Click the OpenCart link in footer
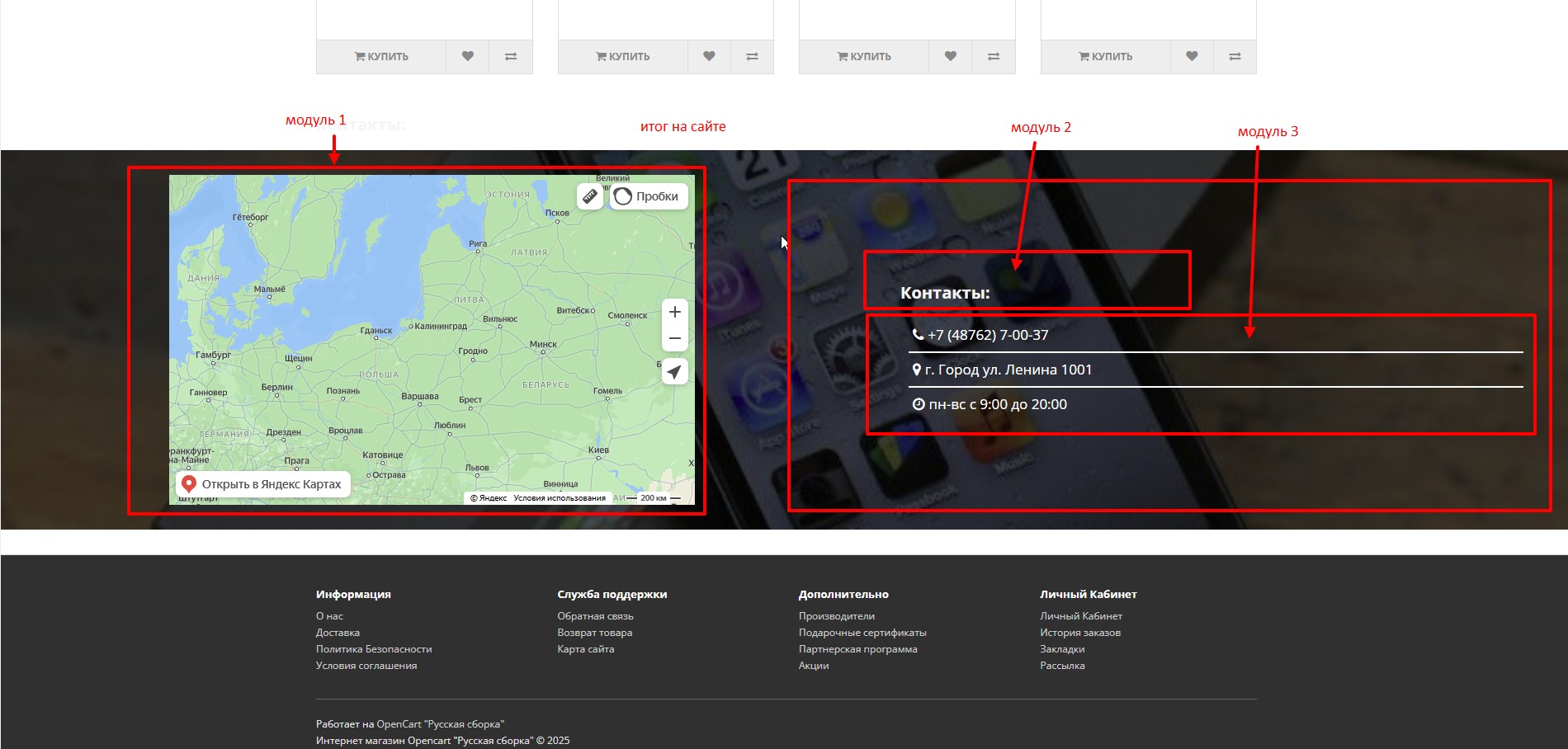Image resolution: width=1568 pixels, height=749 pixels. [399, 724]
